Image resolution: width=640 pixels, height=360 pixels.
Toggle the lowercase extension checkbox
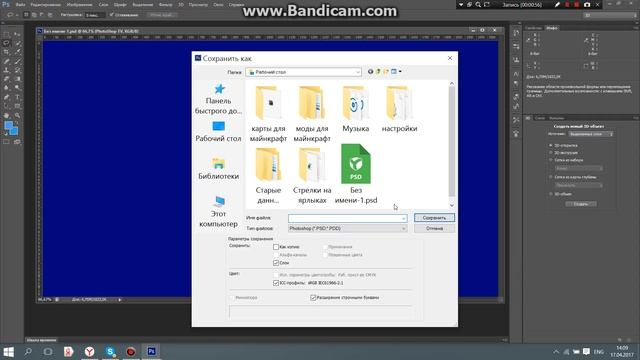tap(313, 298)
